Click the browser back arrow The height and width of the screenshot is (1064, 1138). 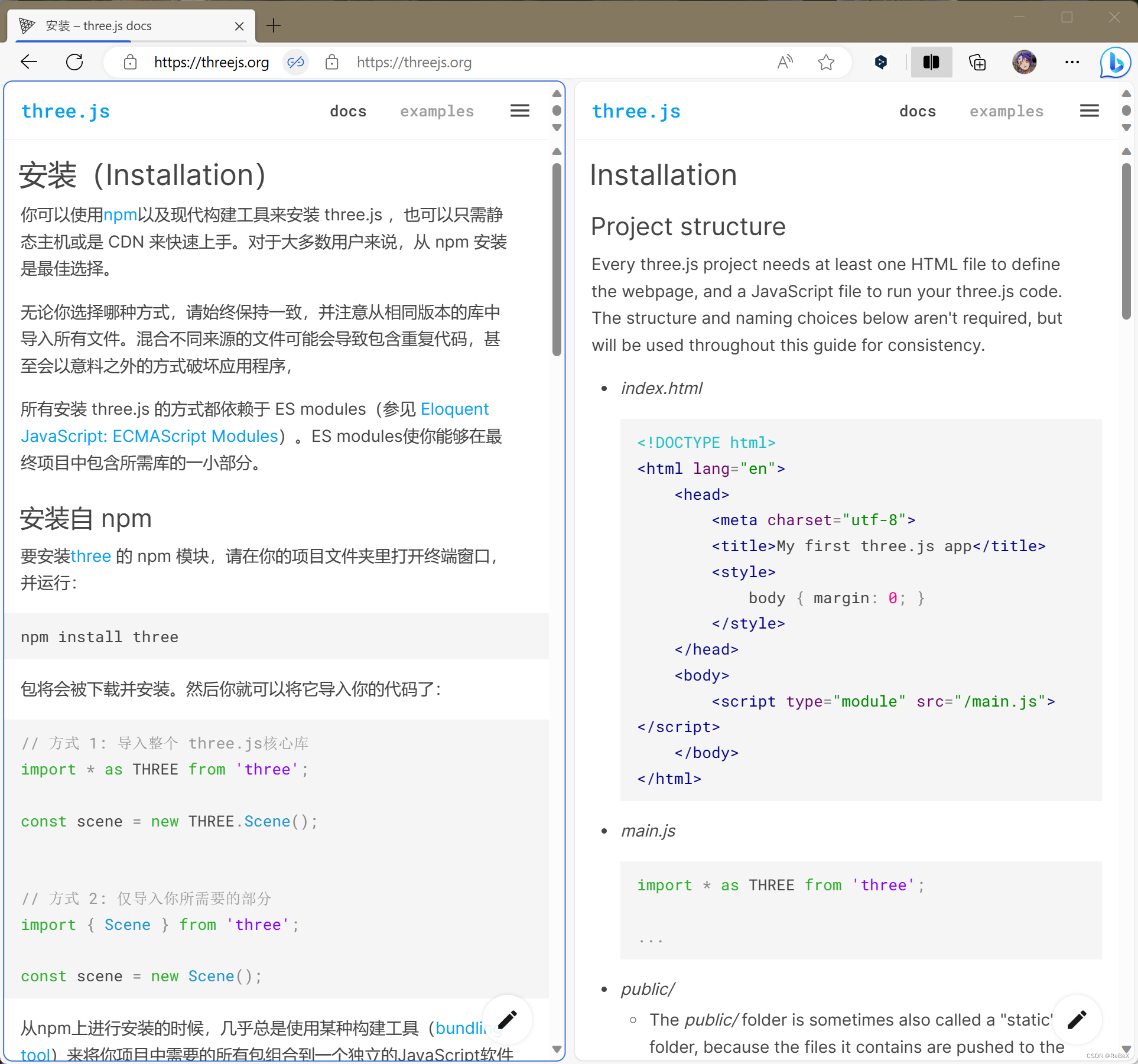pyautogui.click(x=28, y=62)
